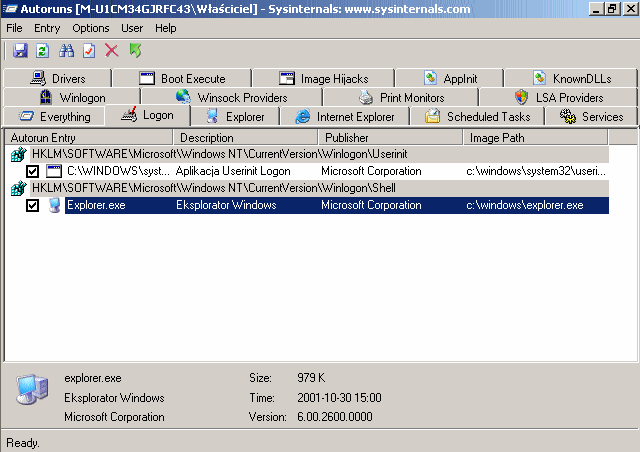Minimize the Autoruns window
This screenshot has height=452, width=640.
[596, 9]
